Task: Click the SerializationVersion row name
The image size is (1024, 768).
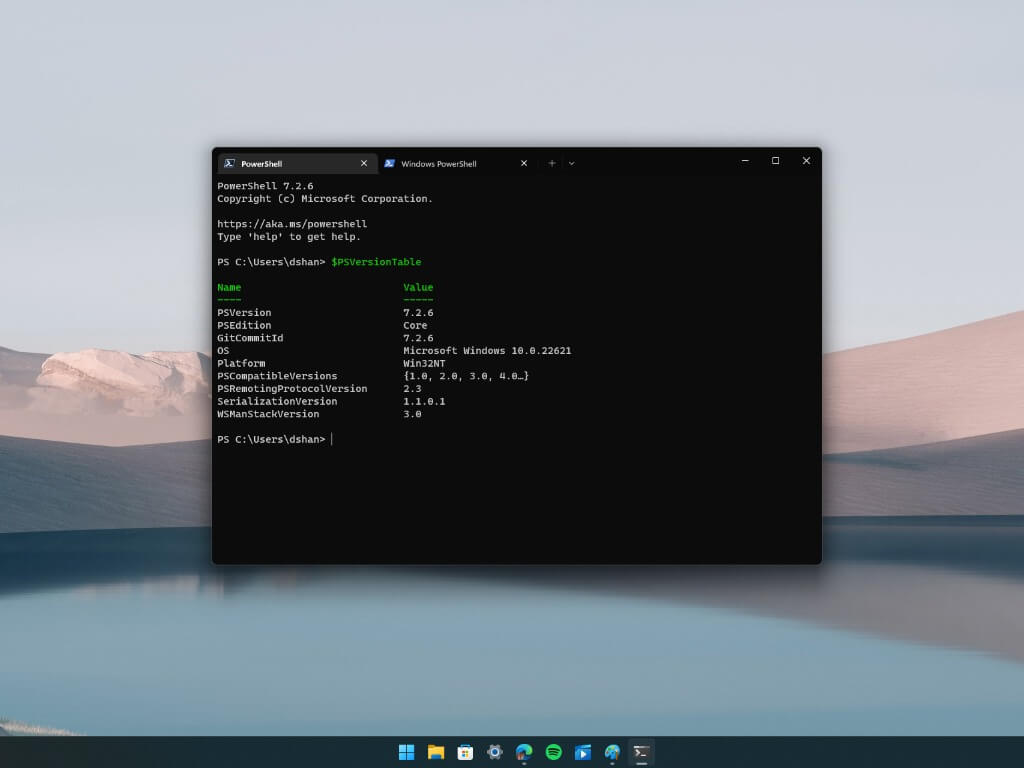Action: 277,402
